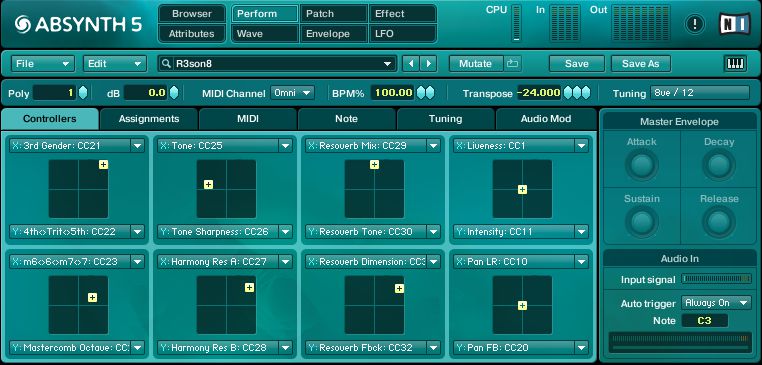Open the X: 3rd Gender CC21 dropdown

click(x=138, y=145)
